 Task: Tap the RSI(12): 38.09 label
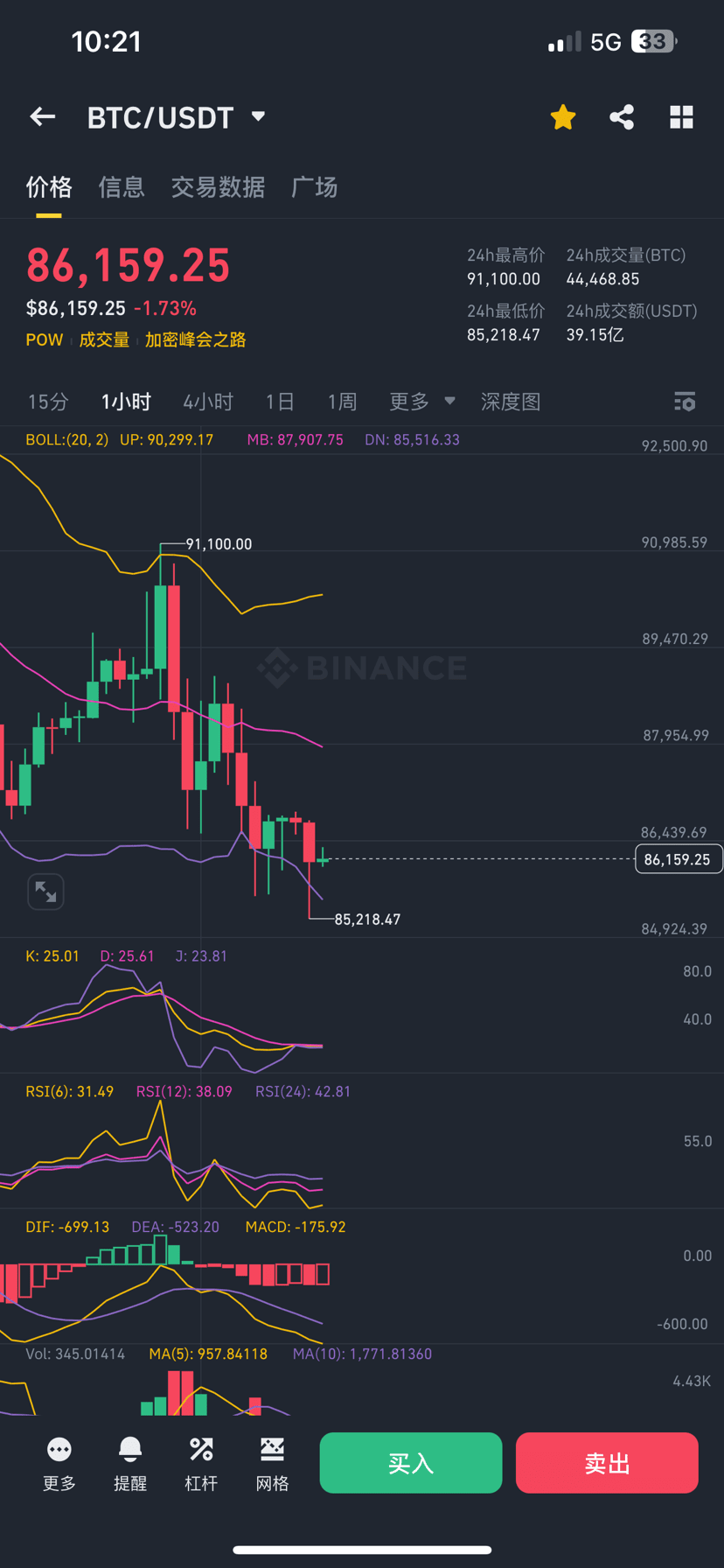(x=184, y=1092)
